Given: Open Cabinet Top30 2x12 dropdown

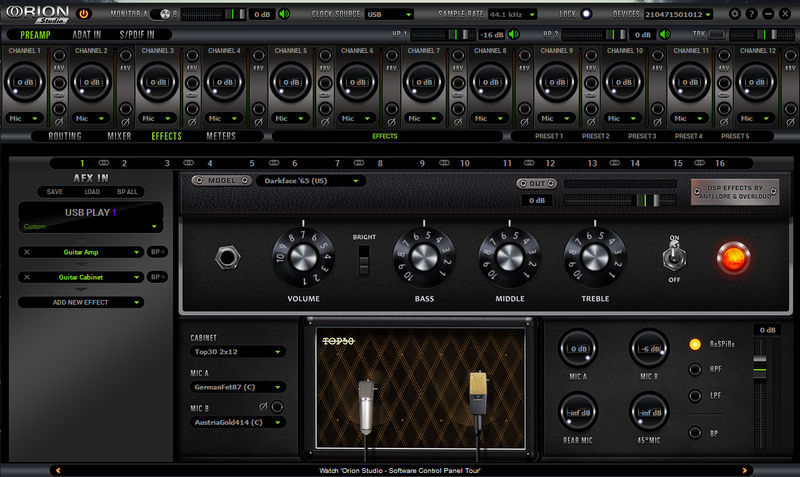Looking at the screenshot, I should (237, 352).
